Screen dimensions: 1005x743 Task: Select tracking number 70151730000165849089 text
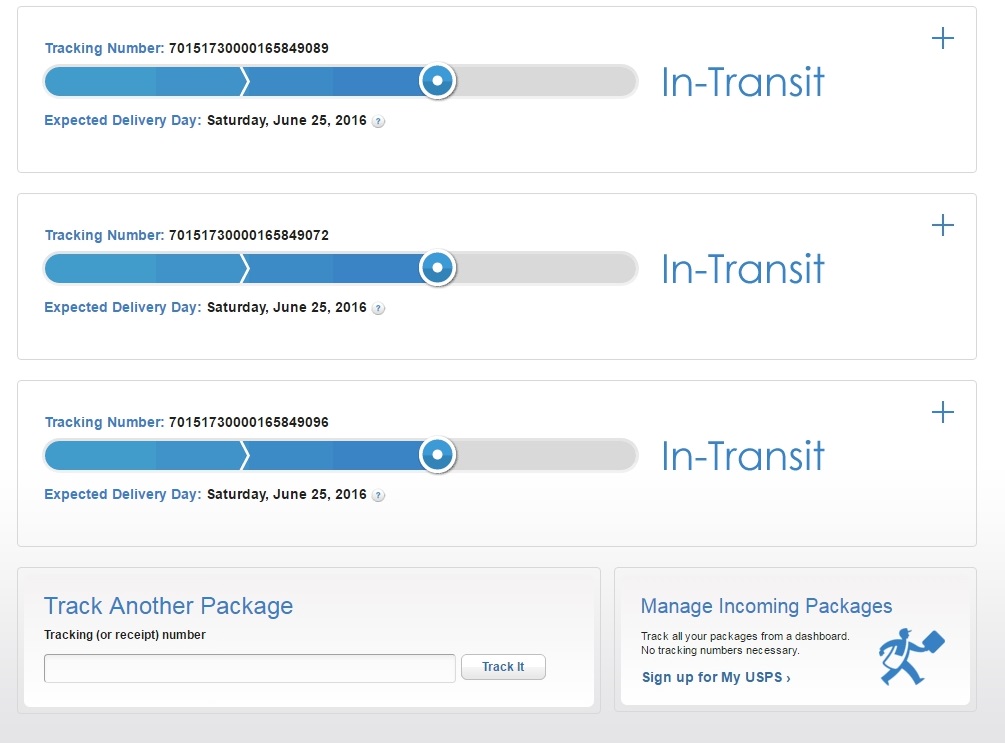click(x=249, y=48)
